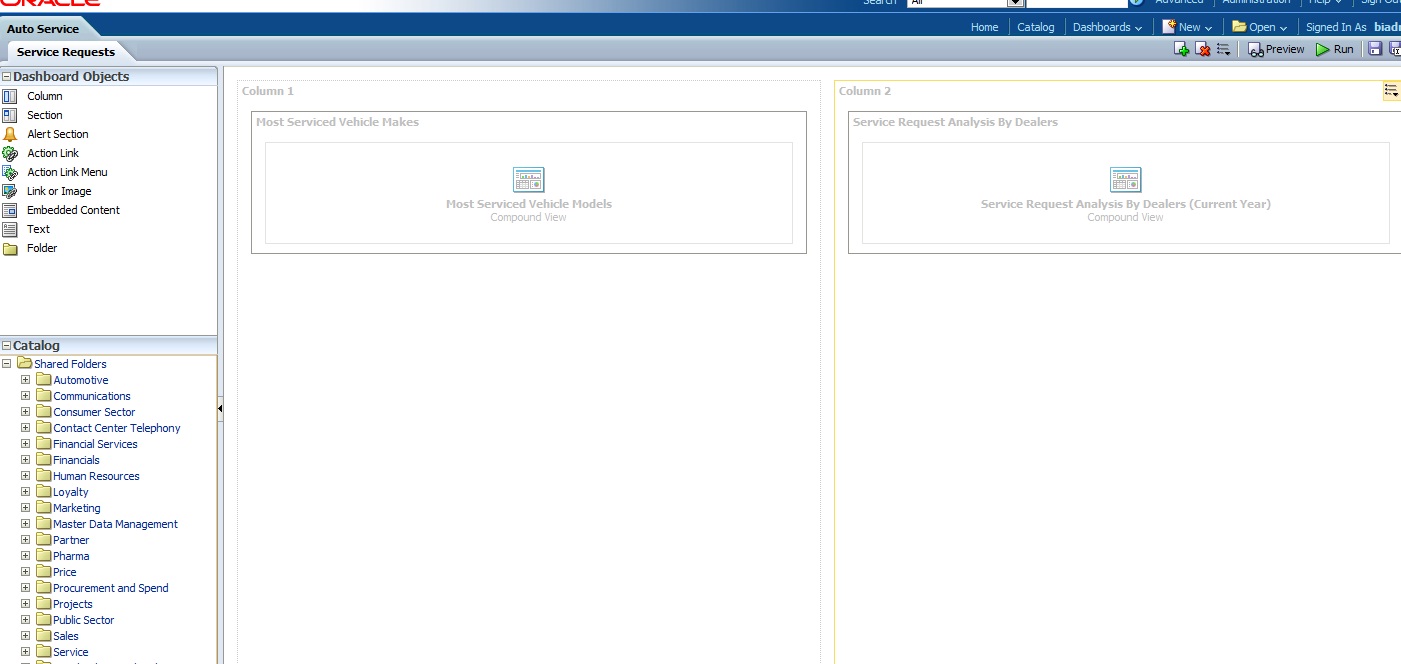
Task: Click the Add Dashboard Page icon
Action: point(1181,49)
